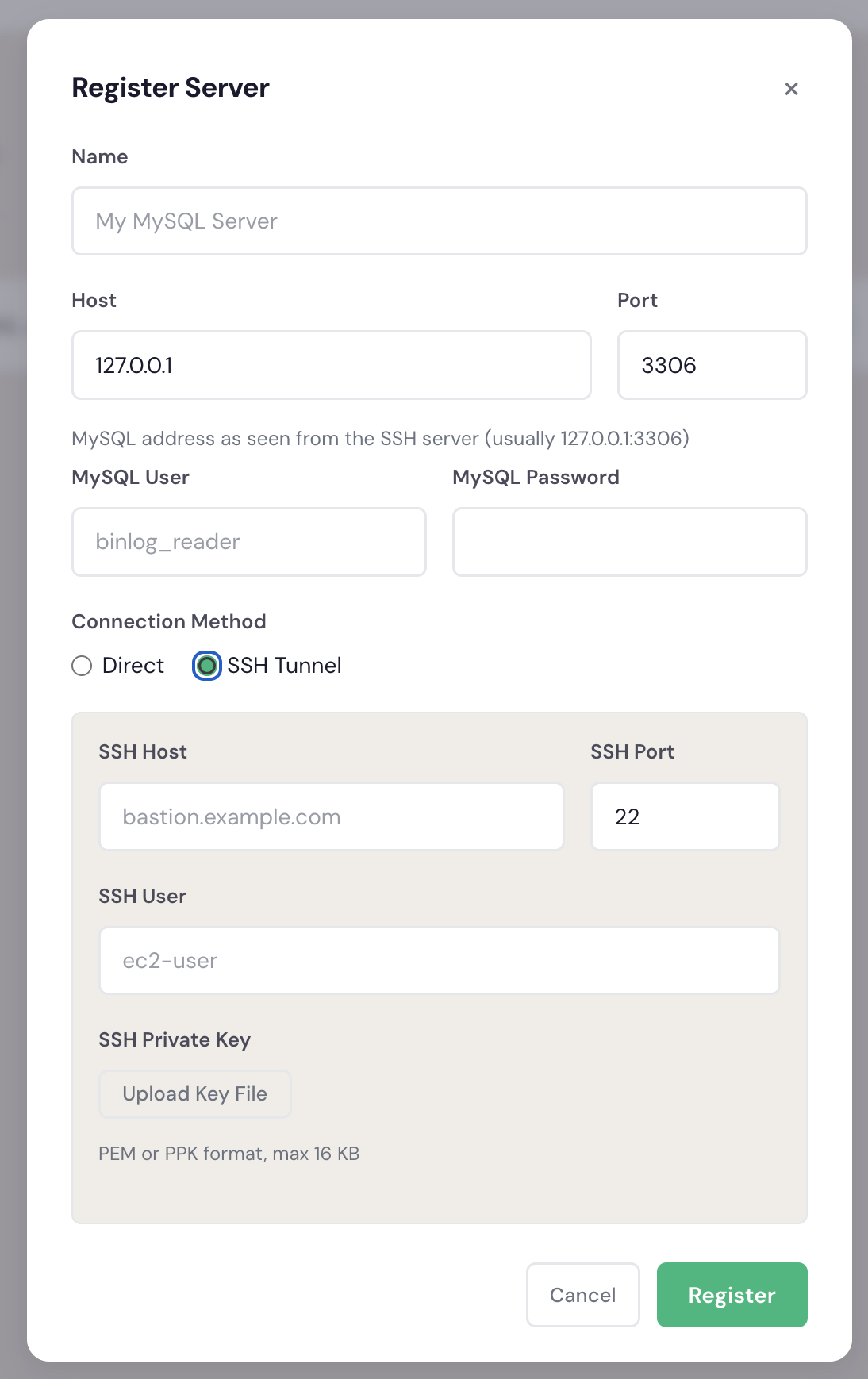
Task: Select the Direct connection method
Action: tap(82, 666)
